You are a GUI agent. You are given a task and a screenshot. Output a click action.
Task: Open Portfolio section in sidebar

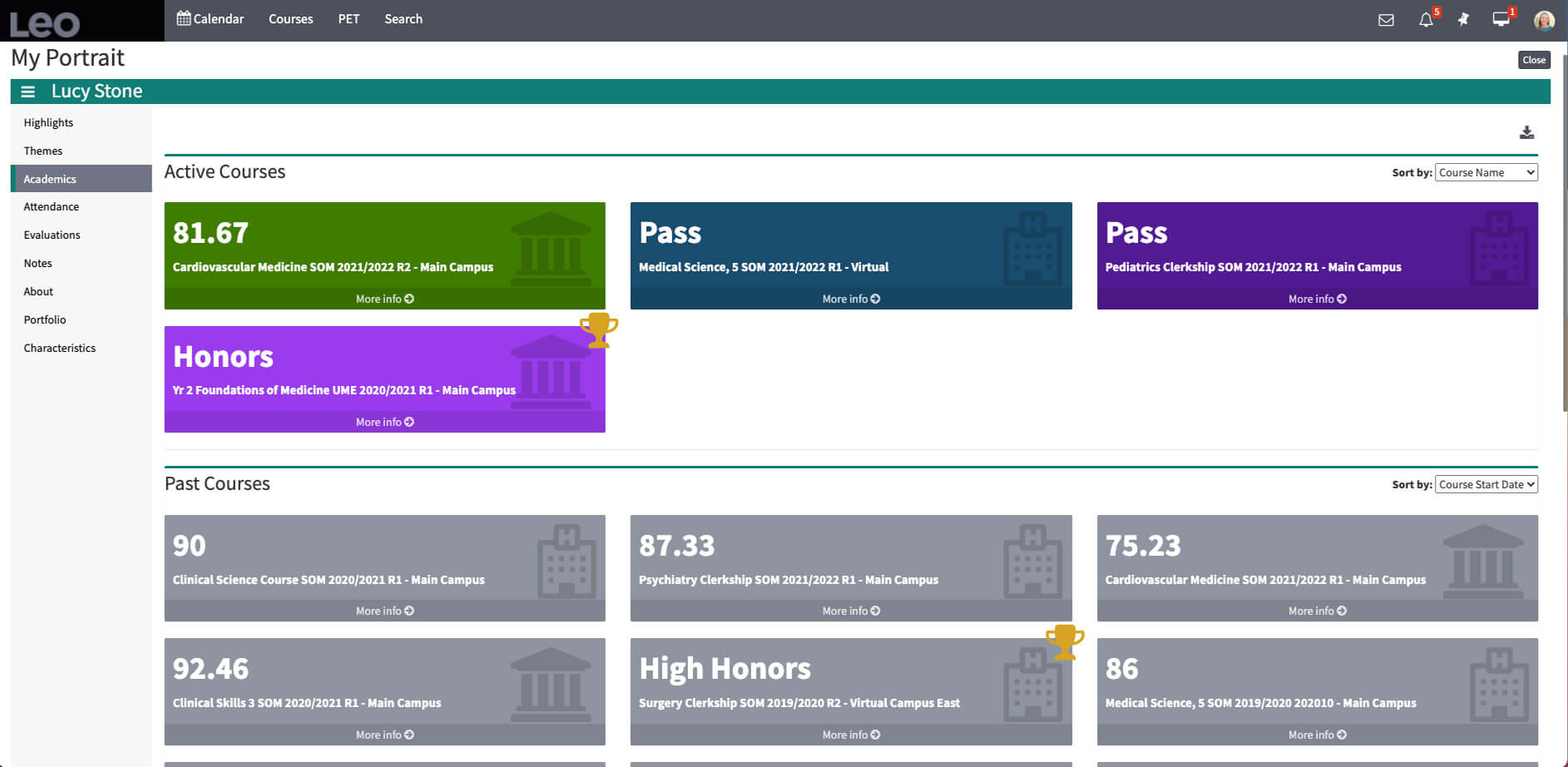pos(45,319)
